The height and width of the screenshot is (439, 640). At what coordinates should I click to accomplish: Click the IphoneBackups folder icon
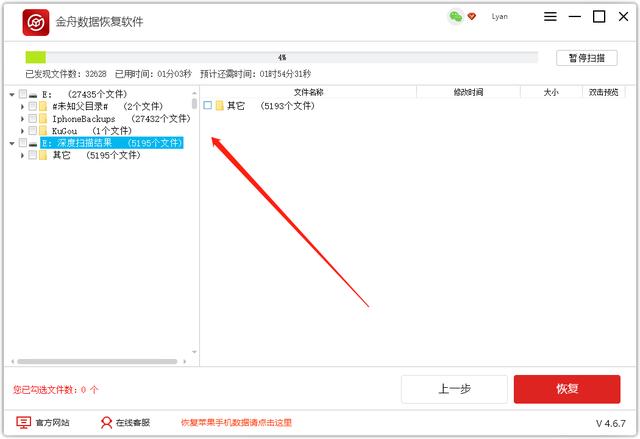coord(44,119)
